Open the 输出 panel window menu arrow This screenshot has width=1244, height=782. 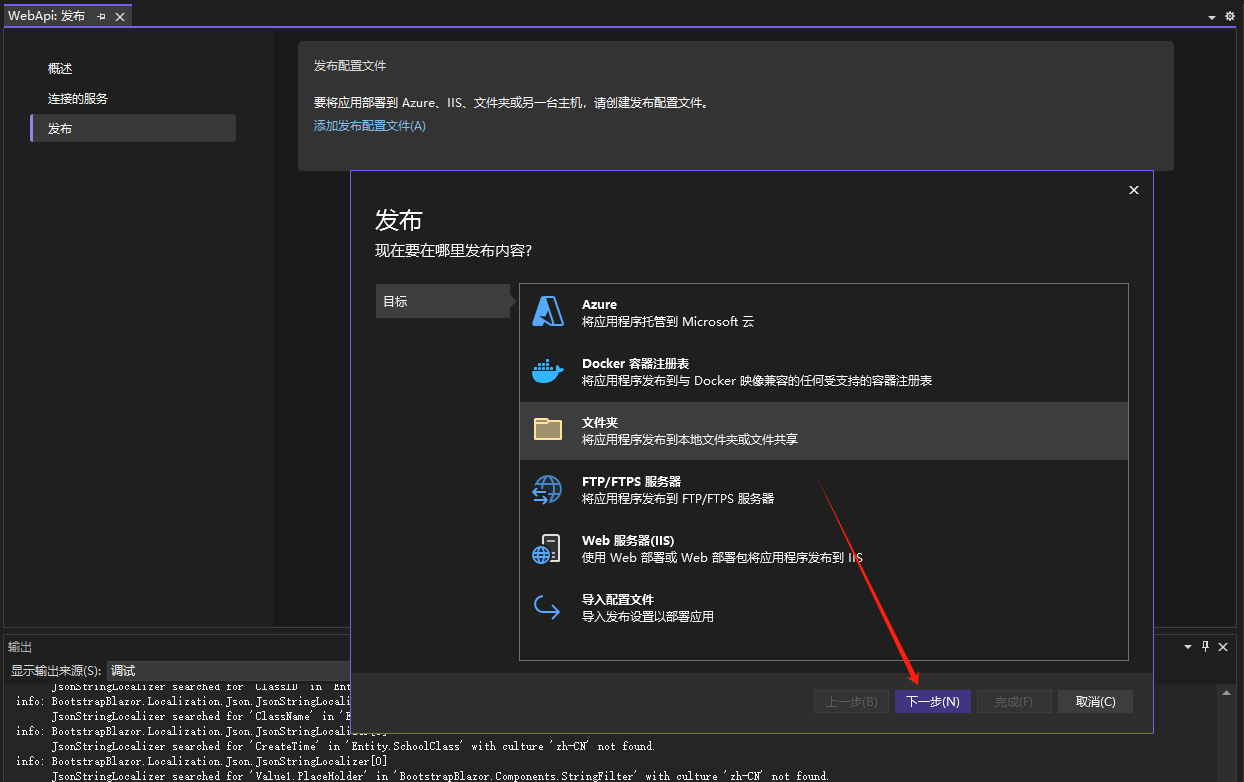coord(1188,646)
